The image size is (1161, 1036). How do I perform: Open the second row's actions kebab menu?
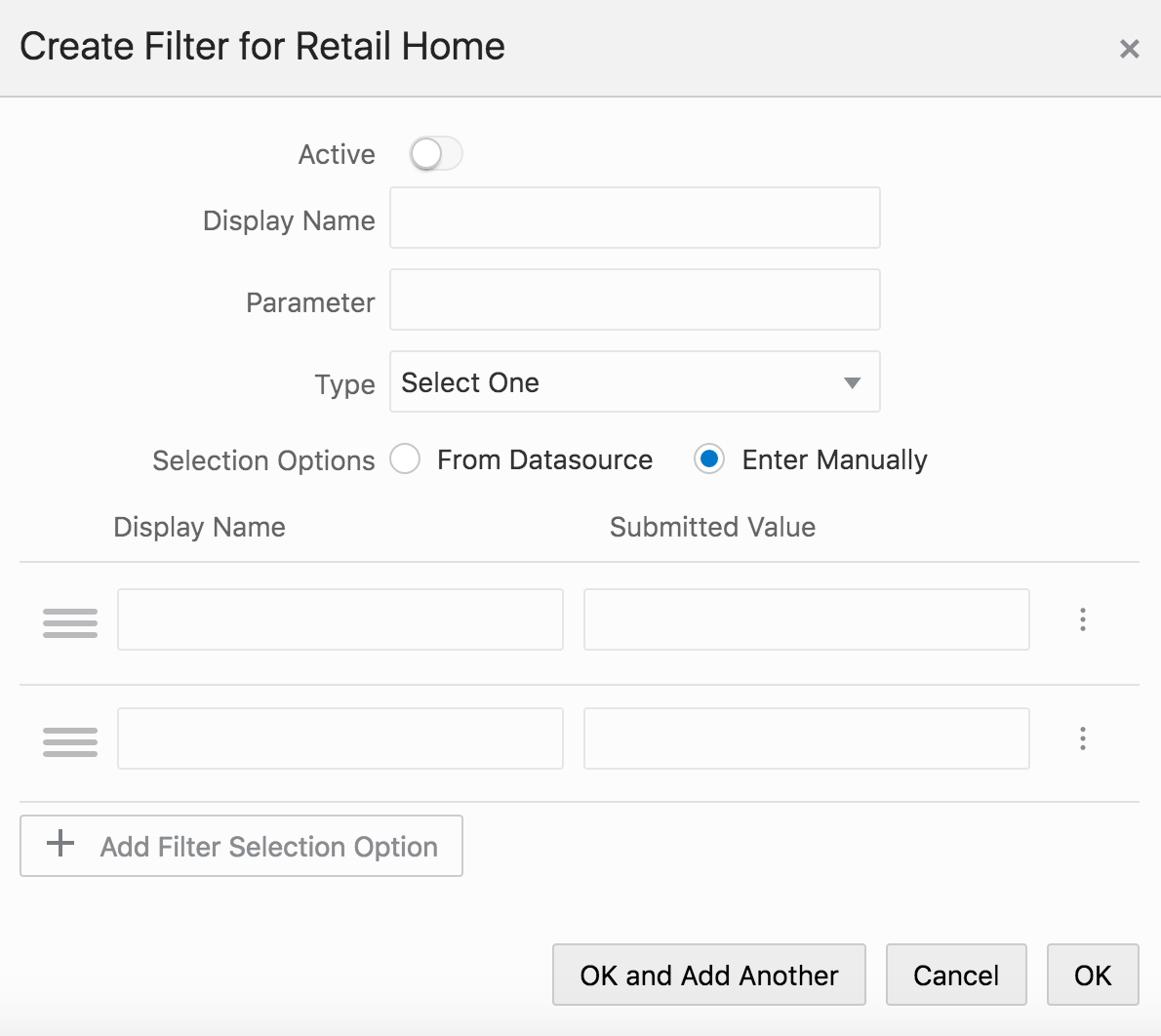tap(1083, 738)
